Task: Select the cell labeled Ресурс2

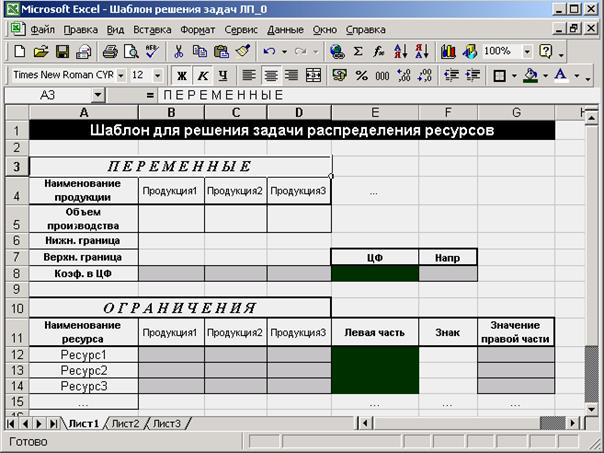Action: (84, 371)
